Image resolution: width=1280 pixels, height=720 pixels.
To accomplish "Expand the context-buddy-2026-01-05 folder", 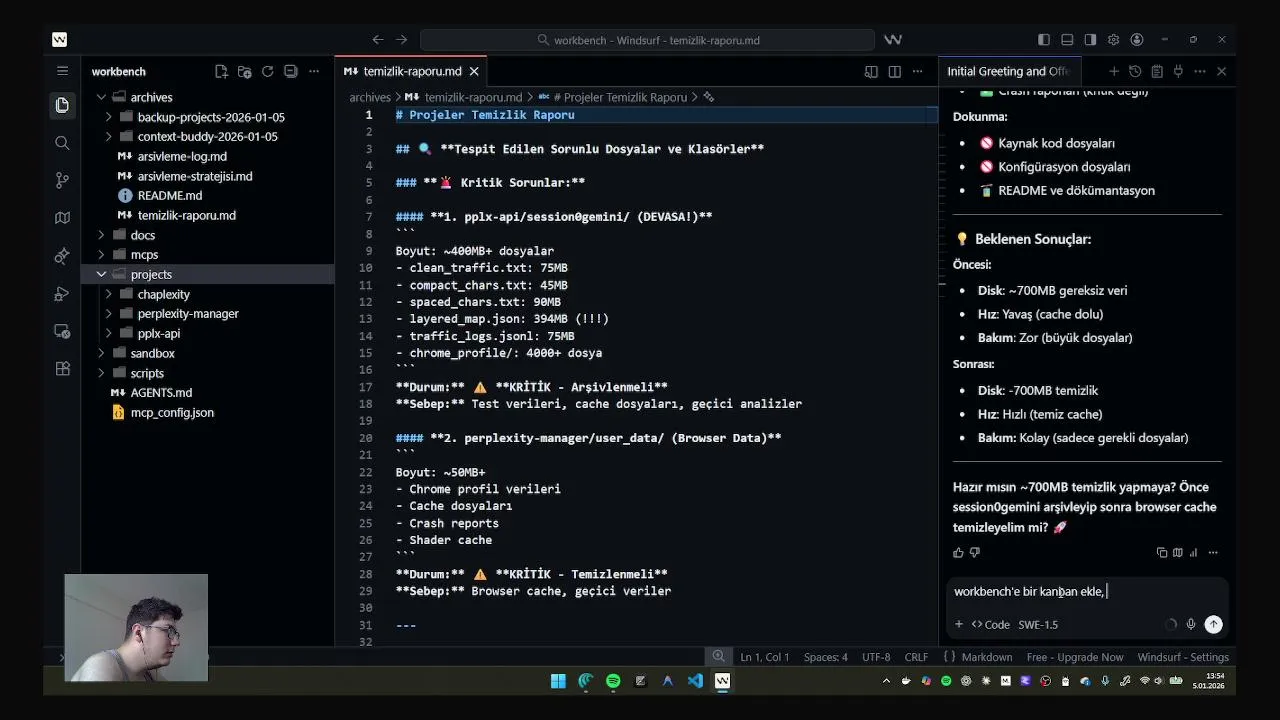I will coord(109,136).
